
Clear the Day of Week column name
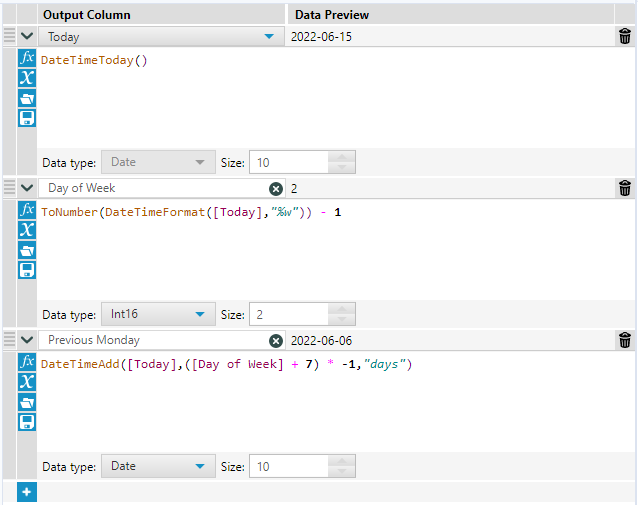[x=276, y=188]
